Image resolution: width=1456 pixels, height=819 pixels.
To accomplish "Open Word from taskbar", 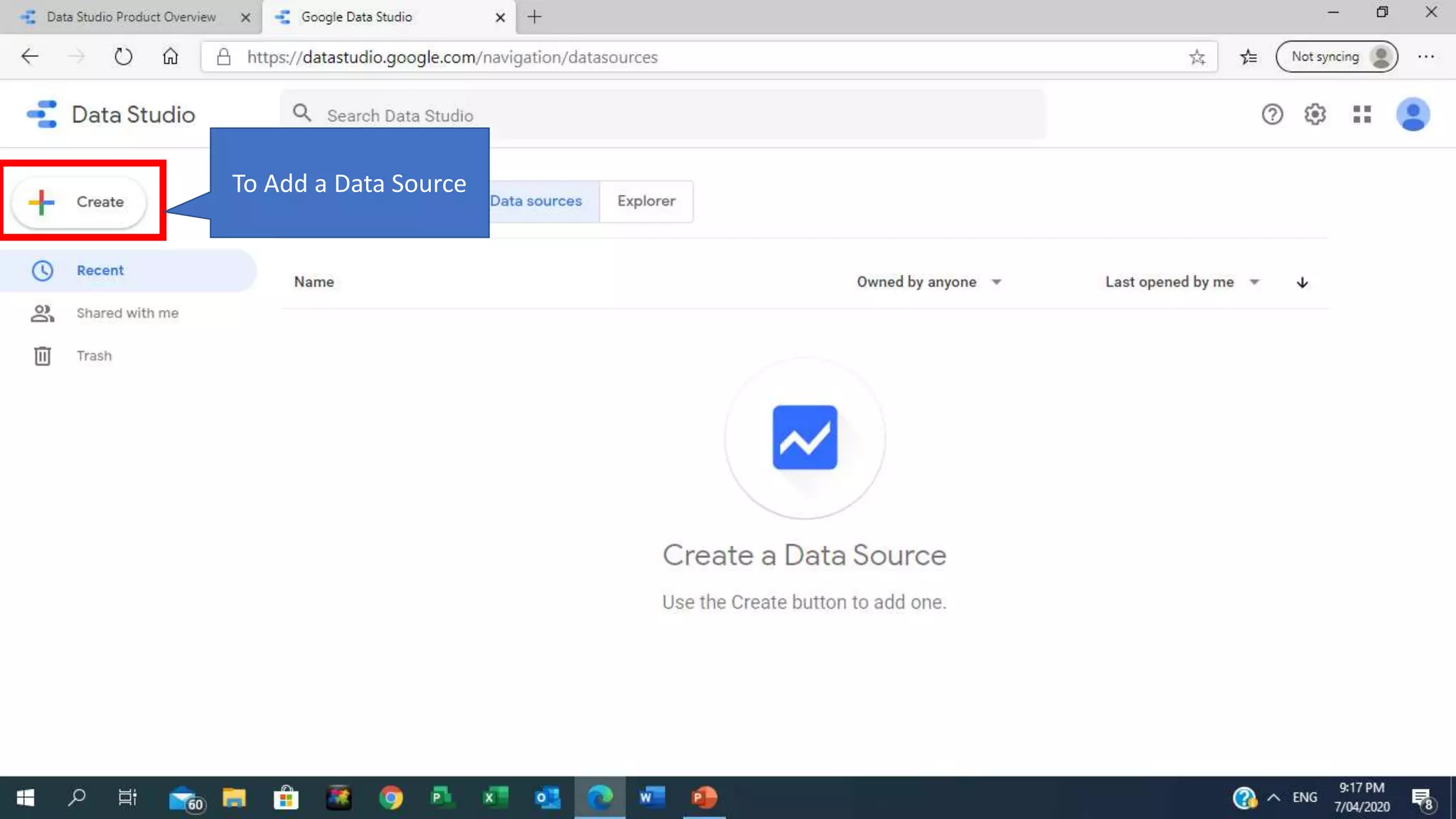I will pos(651,798).
